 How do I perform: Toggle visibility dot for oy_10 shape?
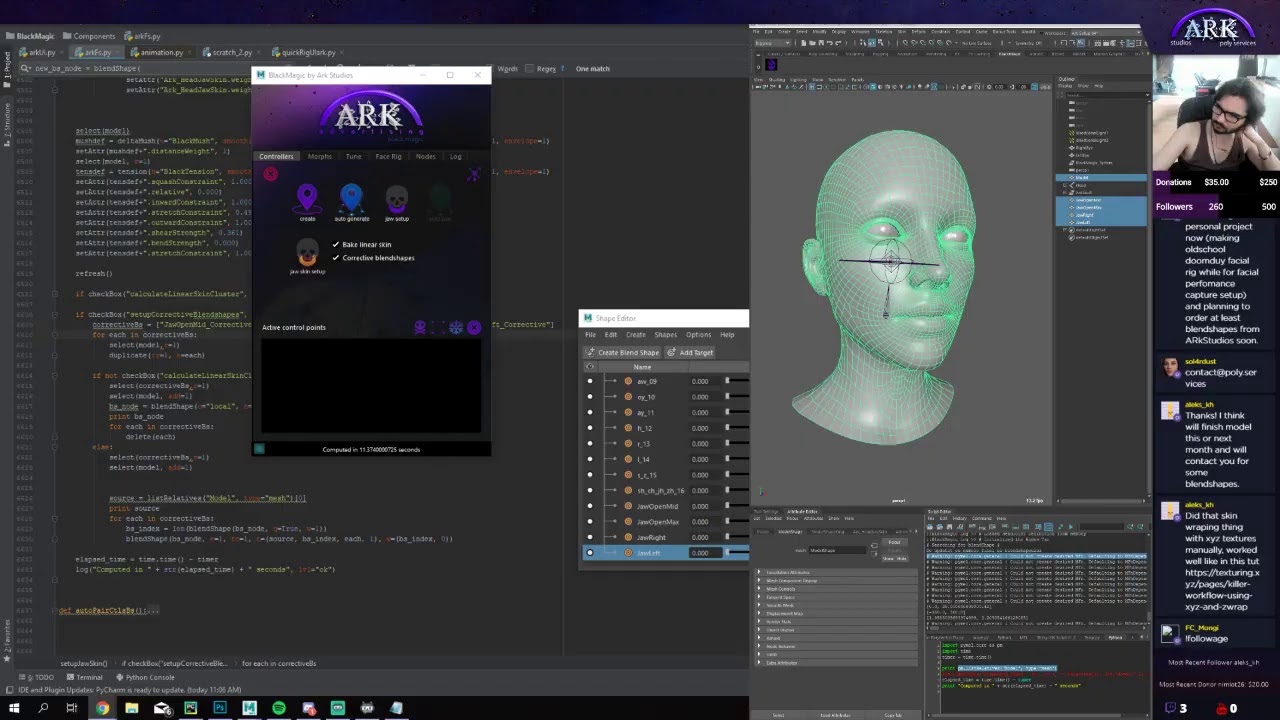click(x=589, y=397)
